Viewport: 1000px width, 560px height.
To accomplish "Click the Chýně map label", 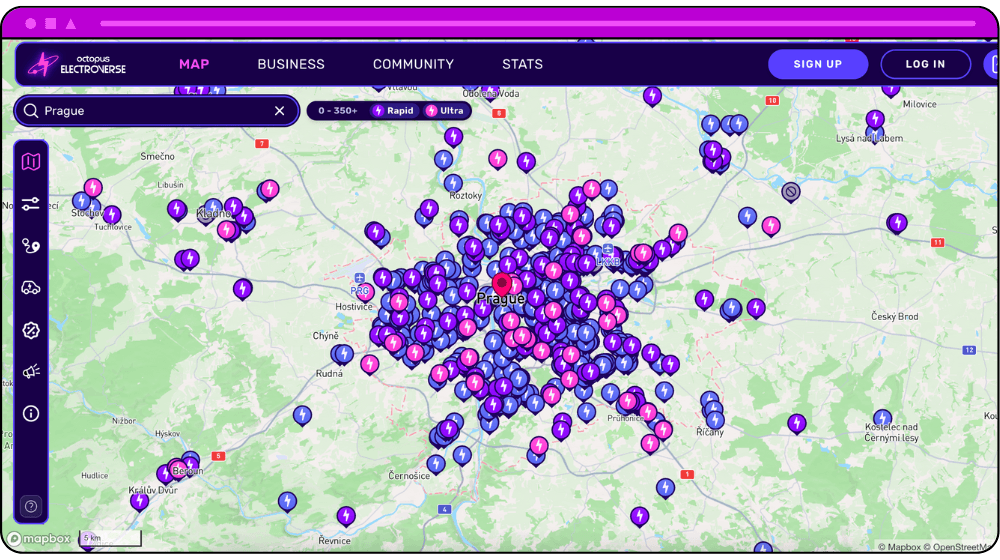I will coord(325,336).
